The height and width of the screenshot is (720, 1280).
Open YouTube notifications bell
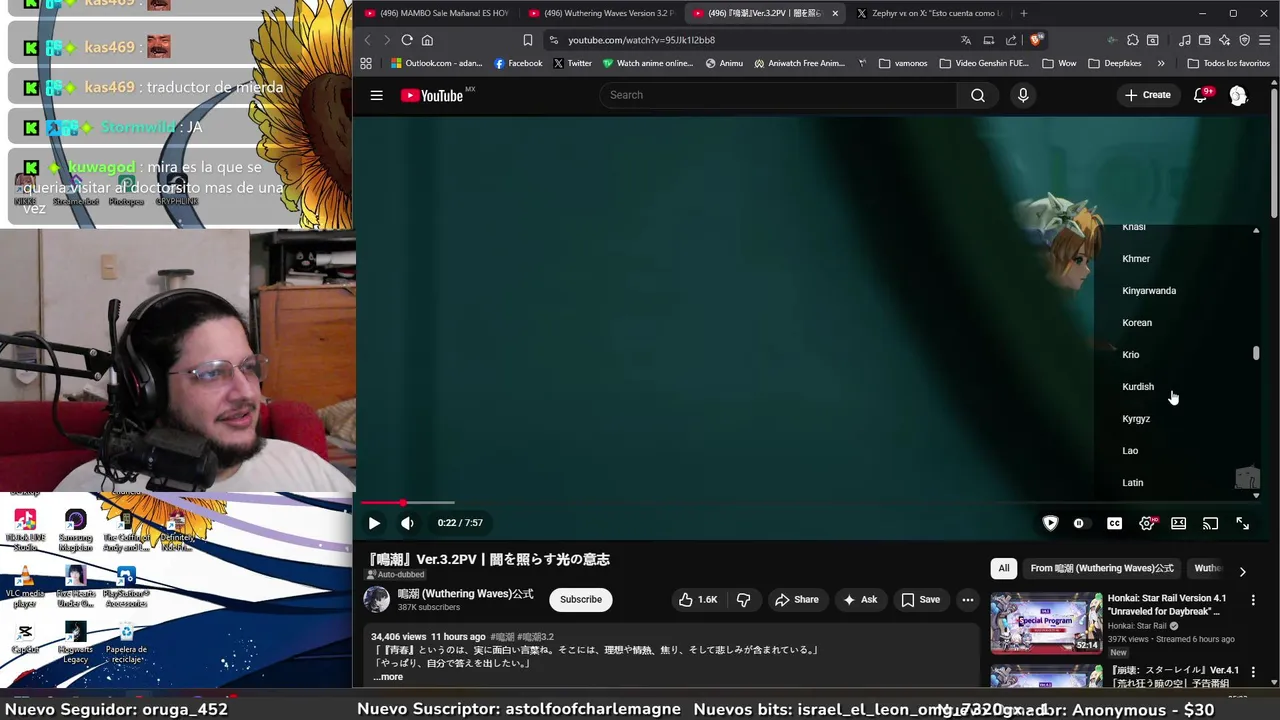click(1201, 95)
